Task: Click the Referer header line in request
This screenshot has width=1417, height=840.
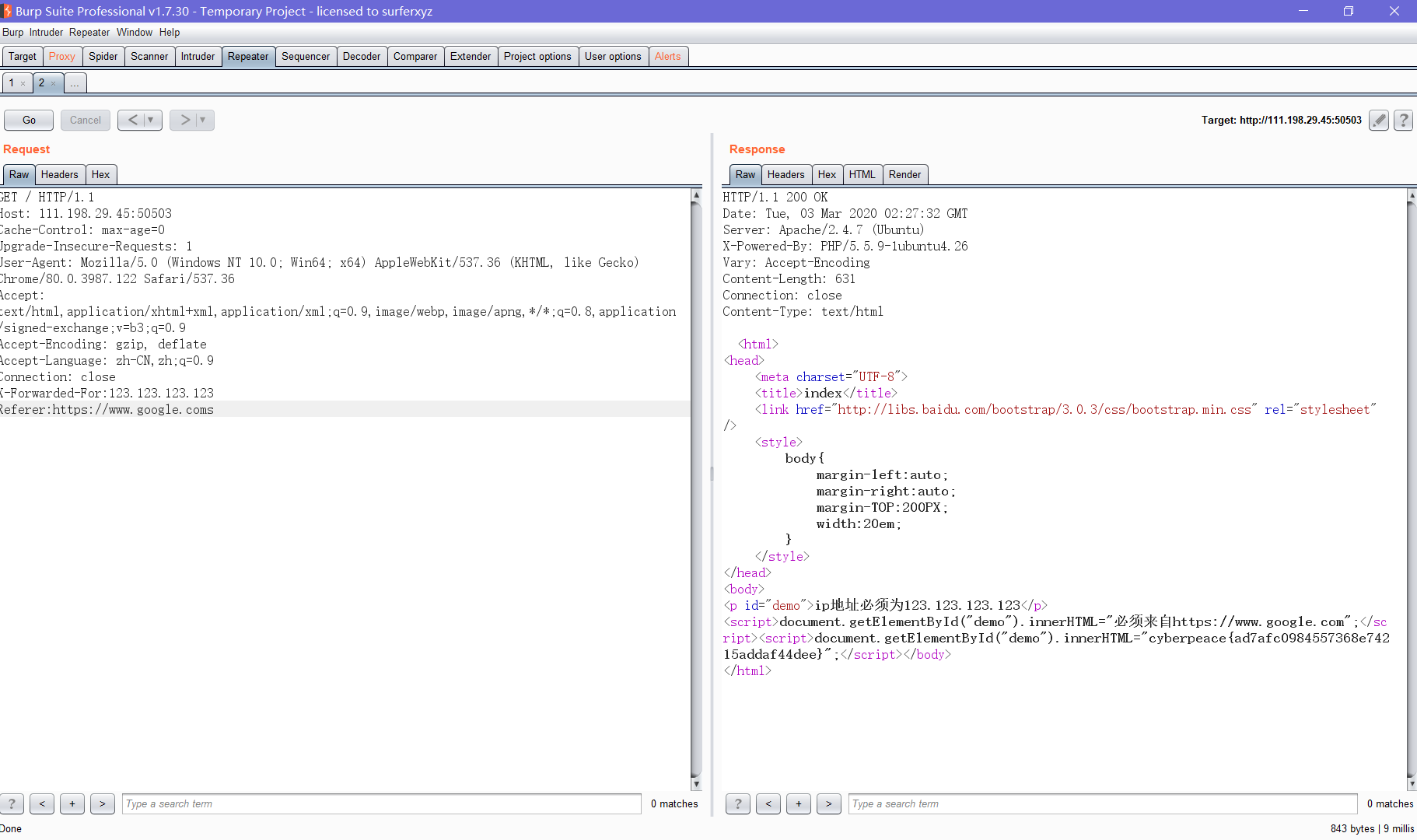Action: point(345,409)
